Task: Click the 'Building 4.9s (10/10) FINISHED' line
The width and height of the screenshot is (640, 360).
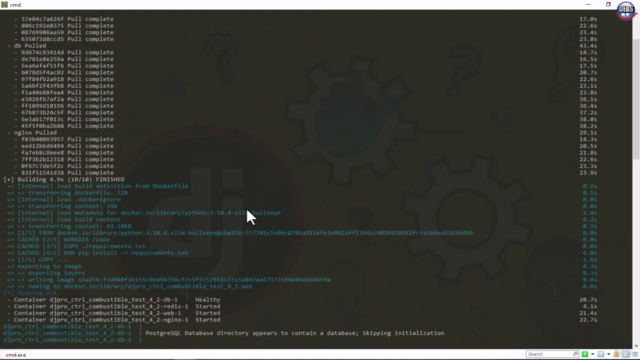Action: 64,179
